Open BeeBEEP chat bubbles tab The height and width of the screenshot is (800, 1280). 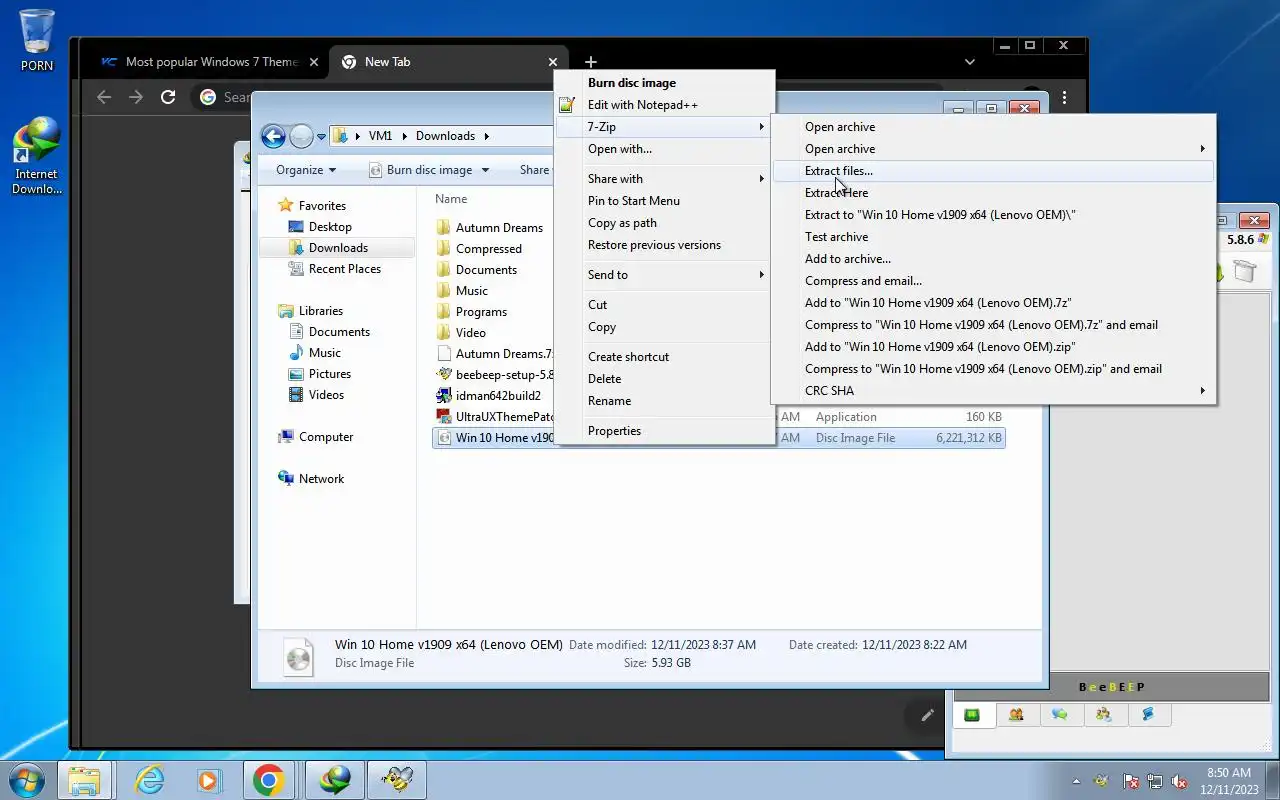click(x=1060, y=714)
